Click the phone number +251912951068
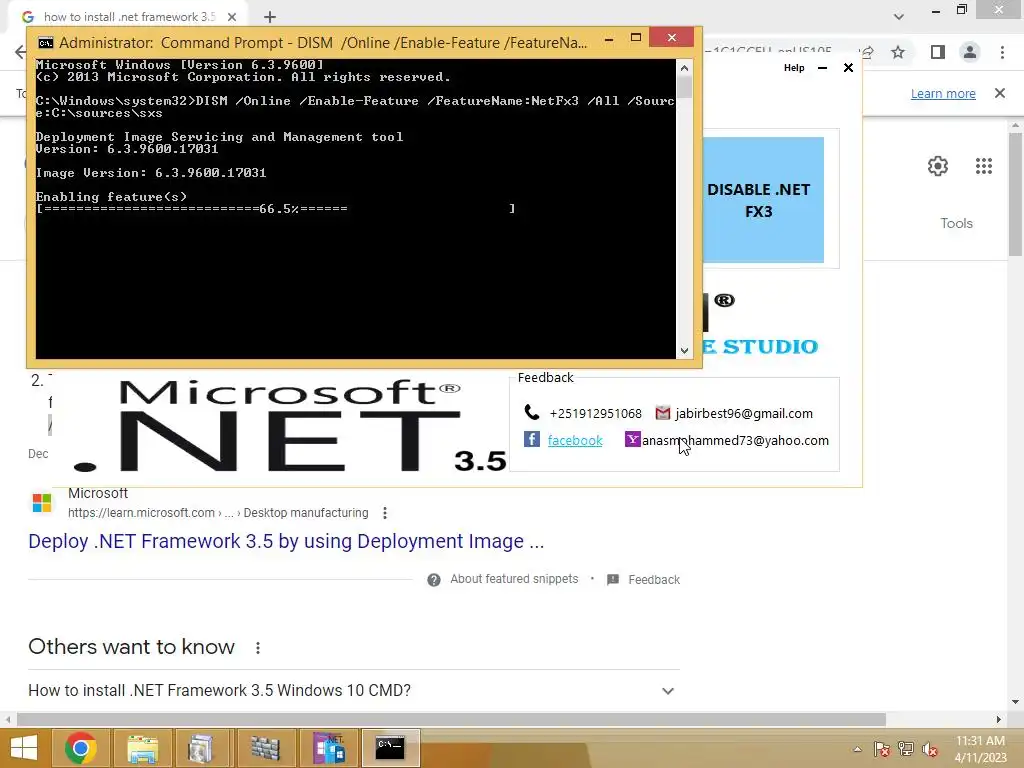The width and height of the screenshot is (1024, 768). [x=596, y=413]
